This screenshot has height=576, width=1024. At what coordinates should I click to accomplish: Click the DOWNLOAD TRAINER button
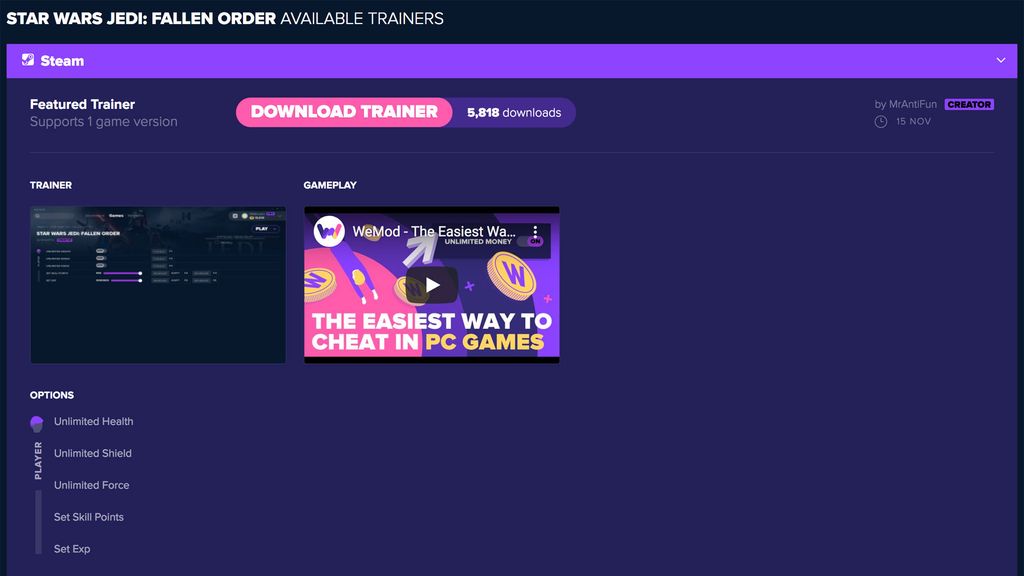343,112
